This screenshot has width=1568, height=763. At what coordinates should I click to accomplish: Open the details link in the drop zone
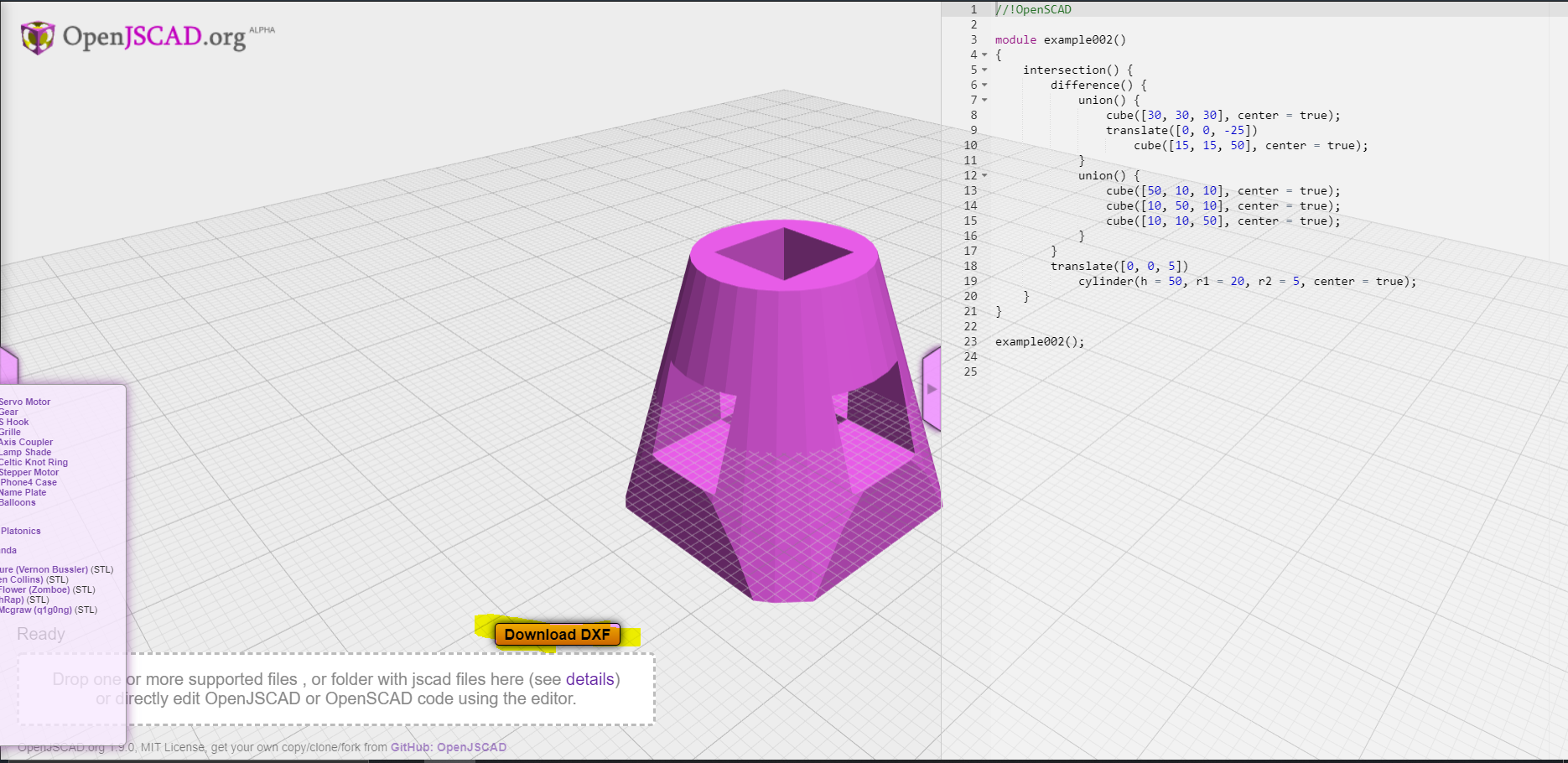point(589,679)
